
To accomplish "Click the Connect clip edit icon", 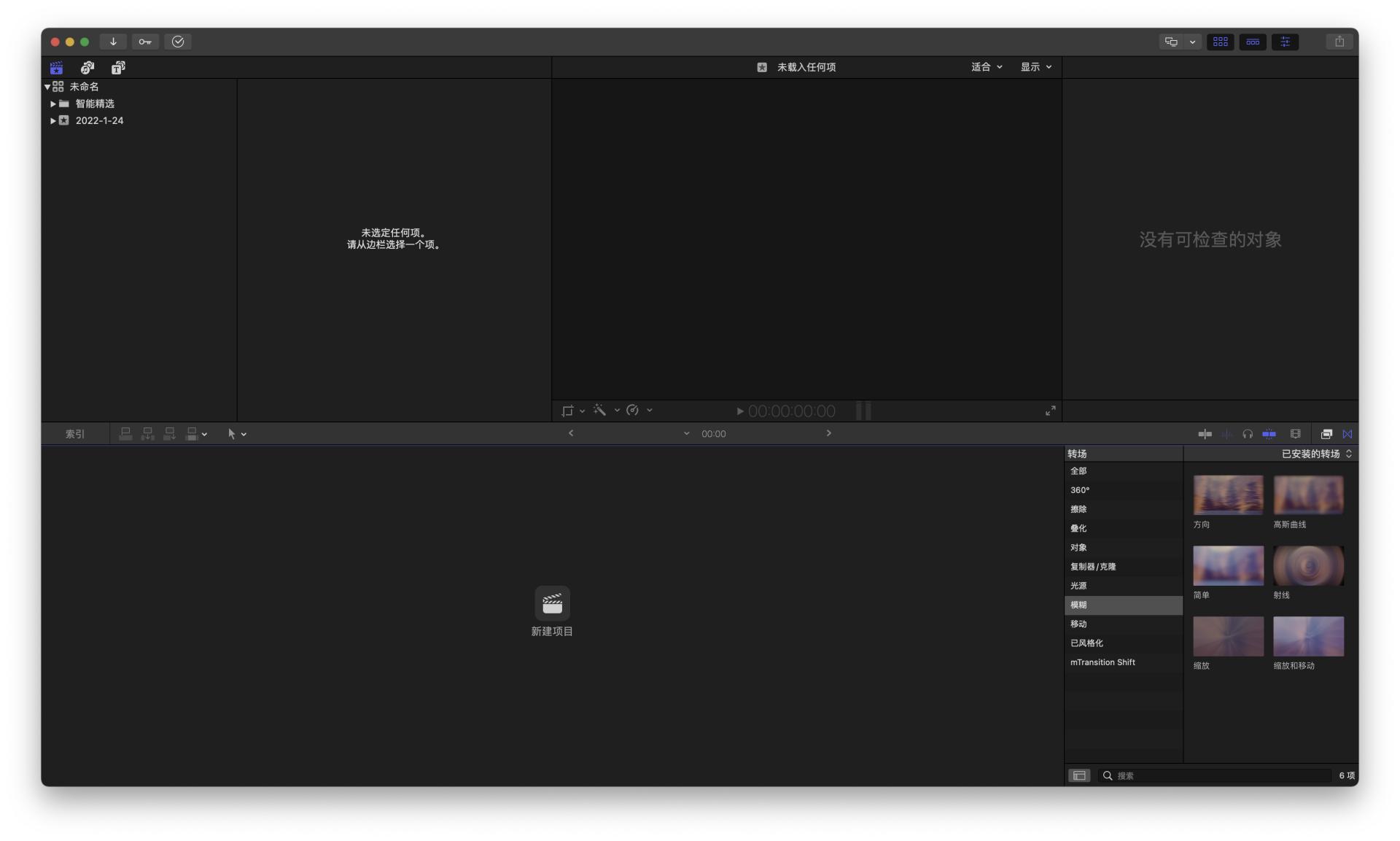I will 125,433.
